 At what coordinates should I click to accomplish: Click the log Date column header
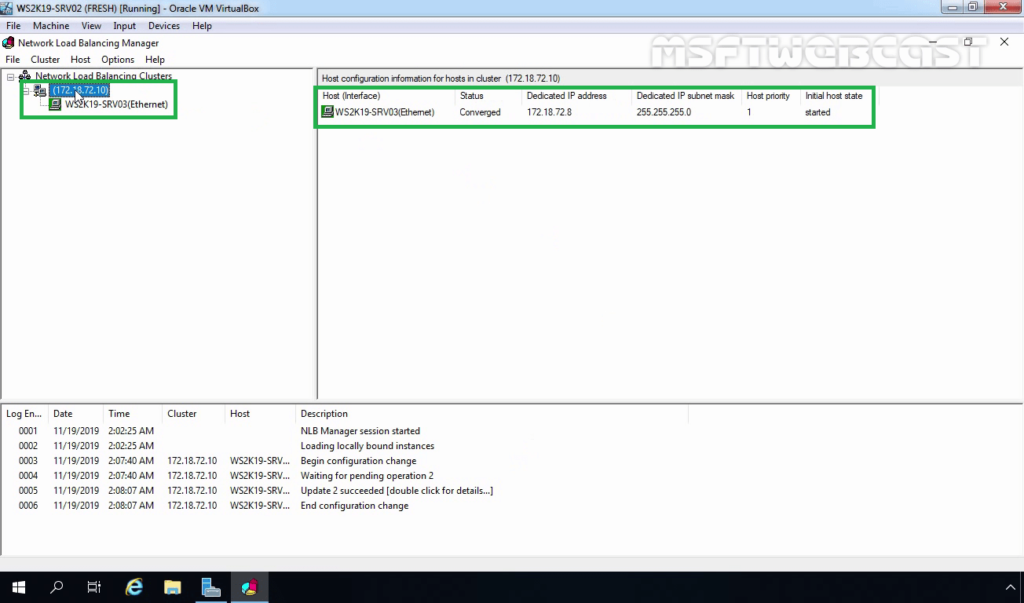(x=76, y=414)
